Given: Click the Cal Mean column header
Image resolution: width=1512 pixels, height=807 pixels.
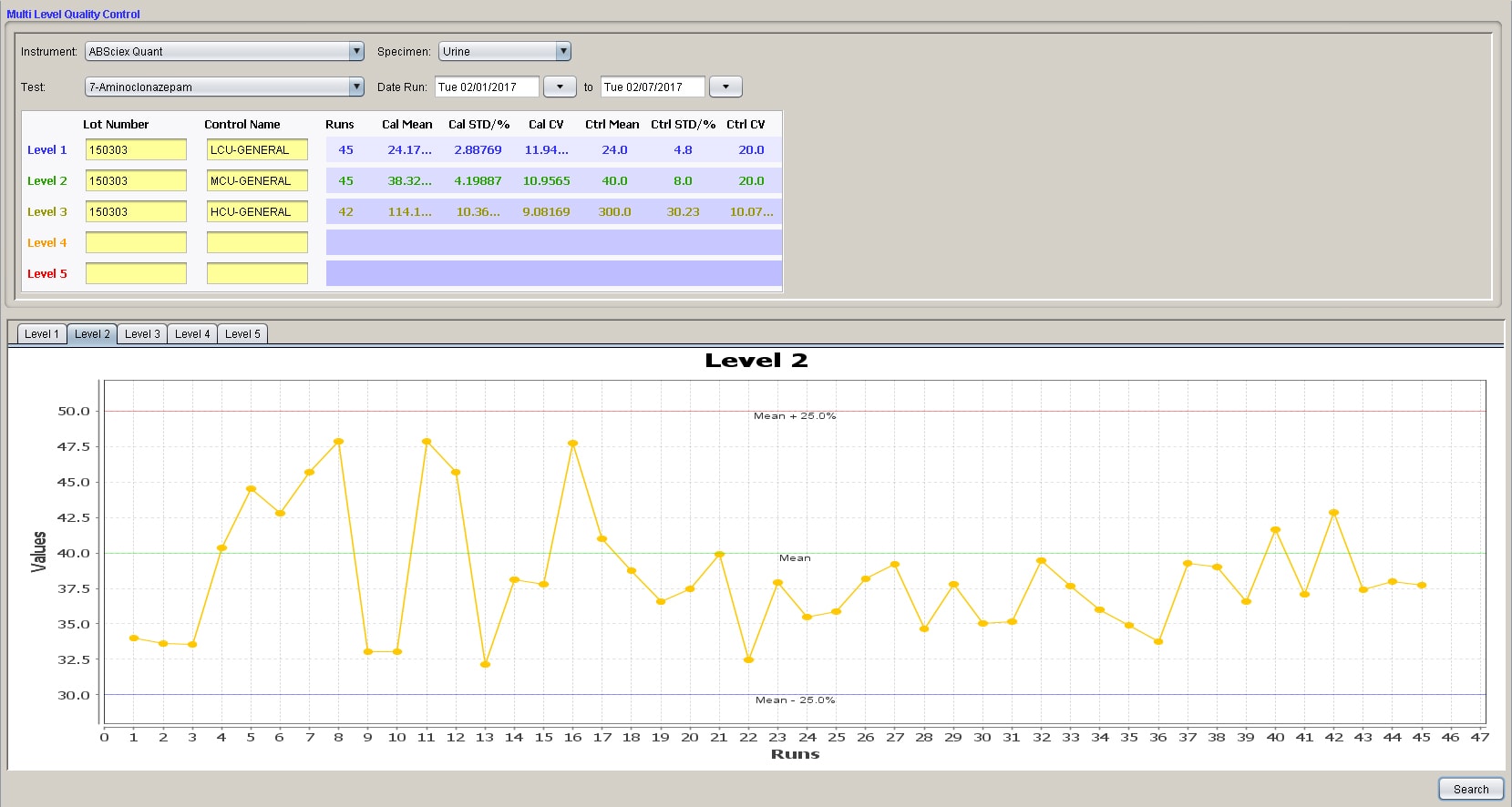Looking at the screenshot, I should point(407,125).
